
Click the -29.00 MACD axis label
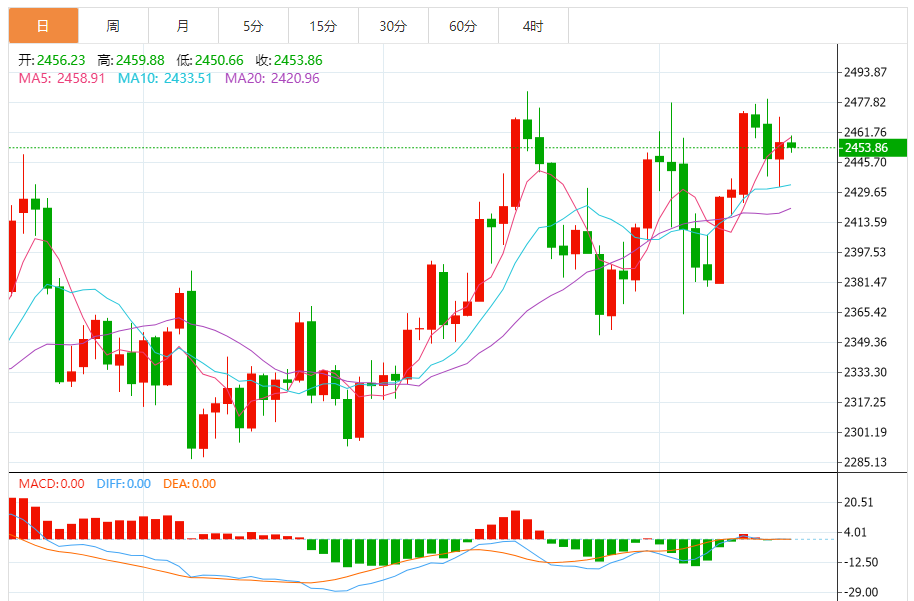(861, 592)
